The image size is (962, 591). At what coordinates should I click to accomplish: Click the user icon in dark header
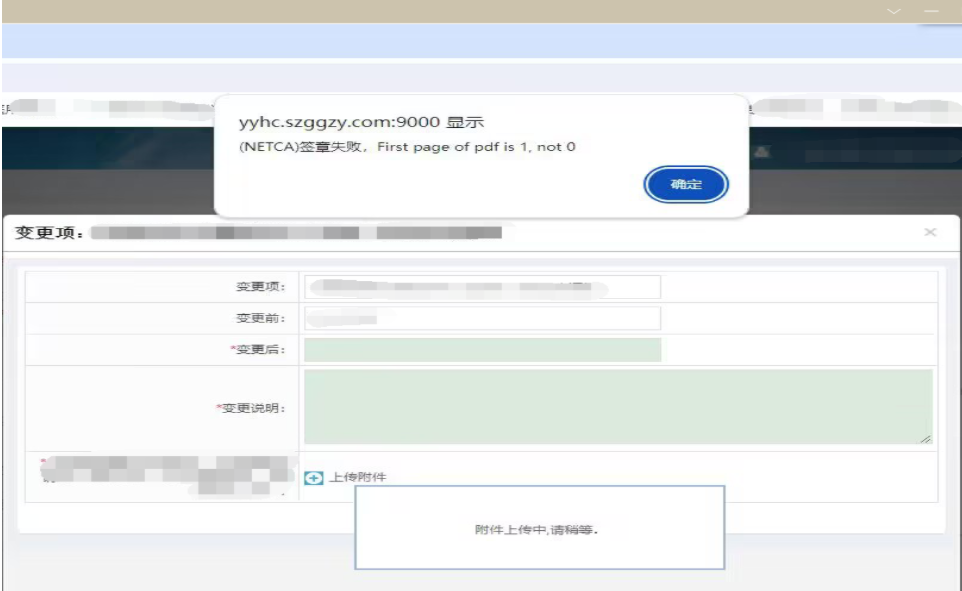(x=763, y=151)
